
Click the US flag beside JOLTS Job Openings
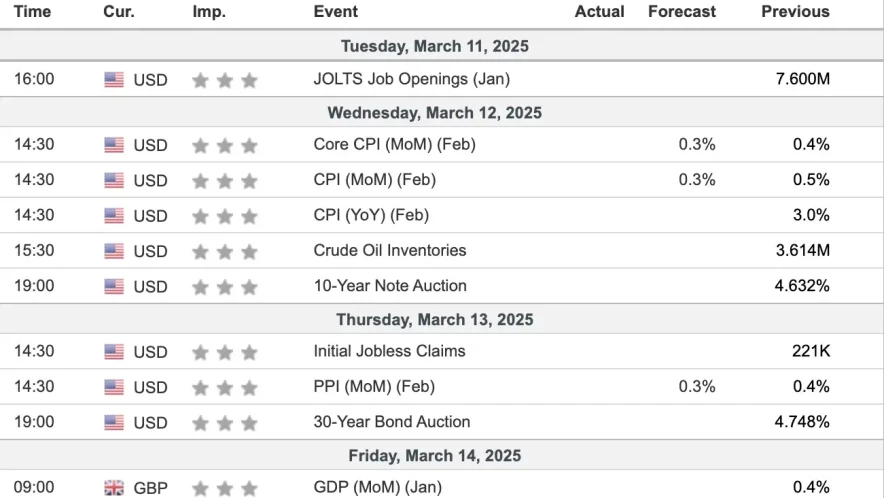(x=114, y=80)
